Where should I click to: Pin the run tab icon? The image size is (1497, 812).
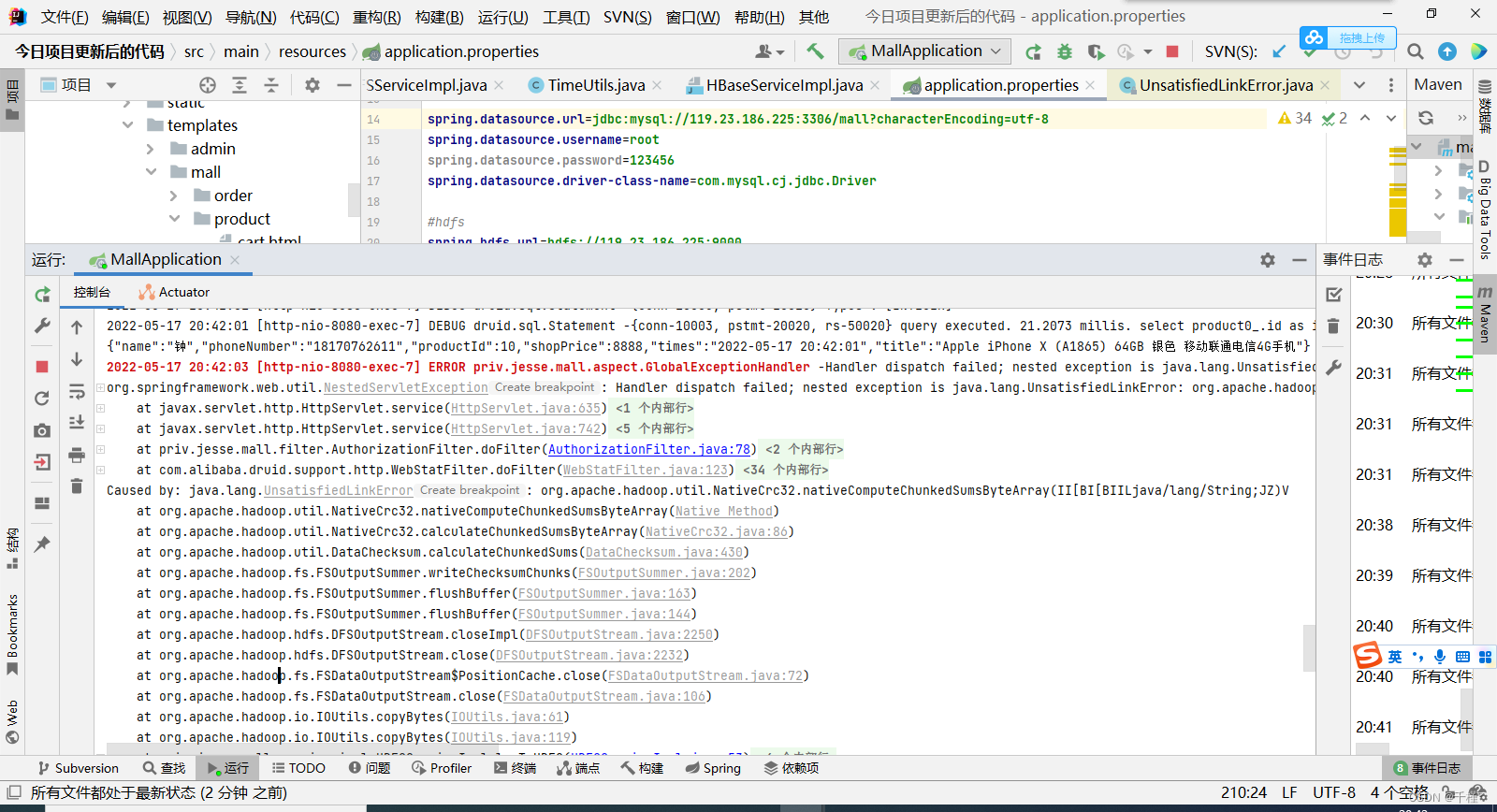42,544
